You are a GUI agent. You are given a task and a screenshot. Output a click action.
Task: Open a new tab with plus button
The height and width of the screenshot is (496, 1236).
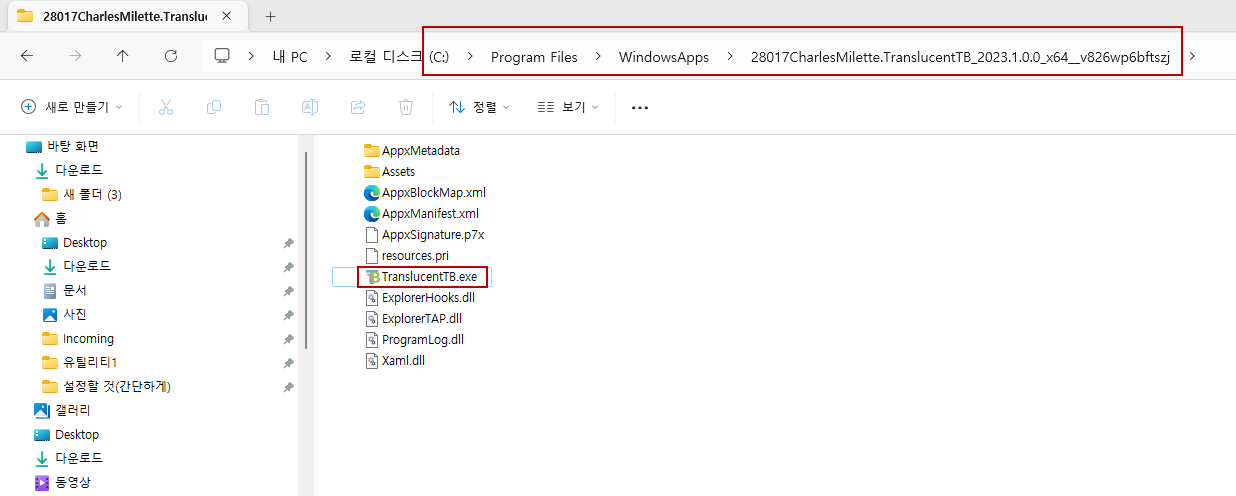tap(270, 16)
